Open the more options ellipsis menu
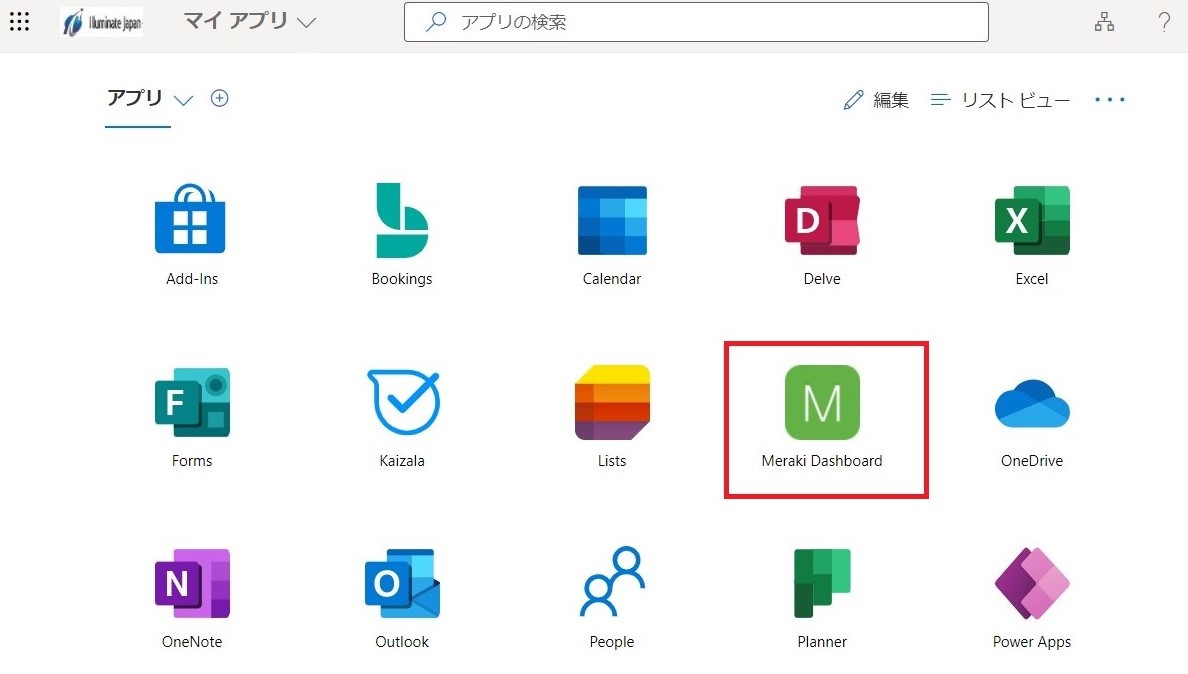The image size is (1188, 674). 1109,99
